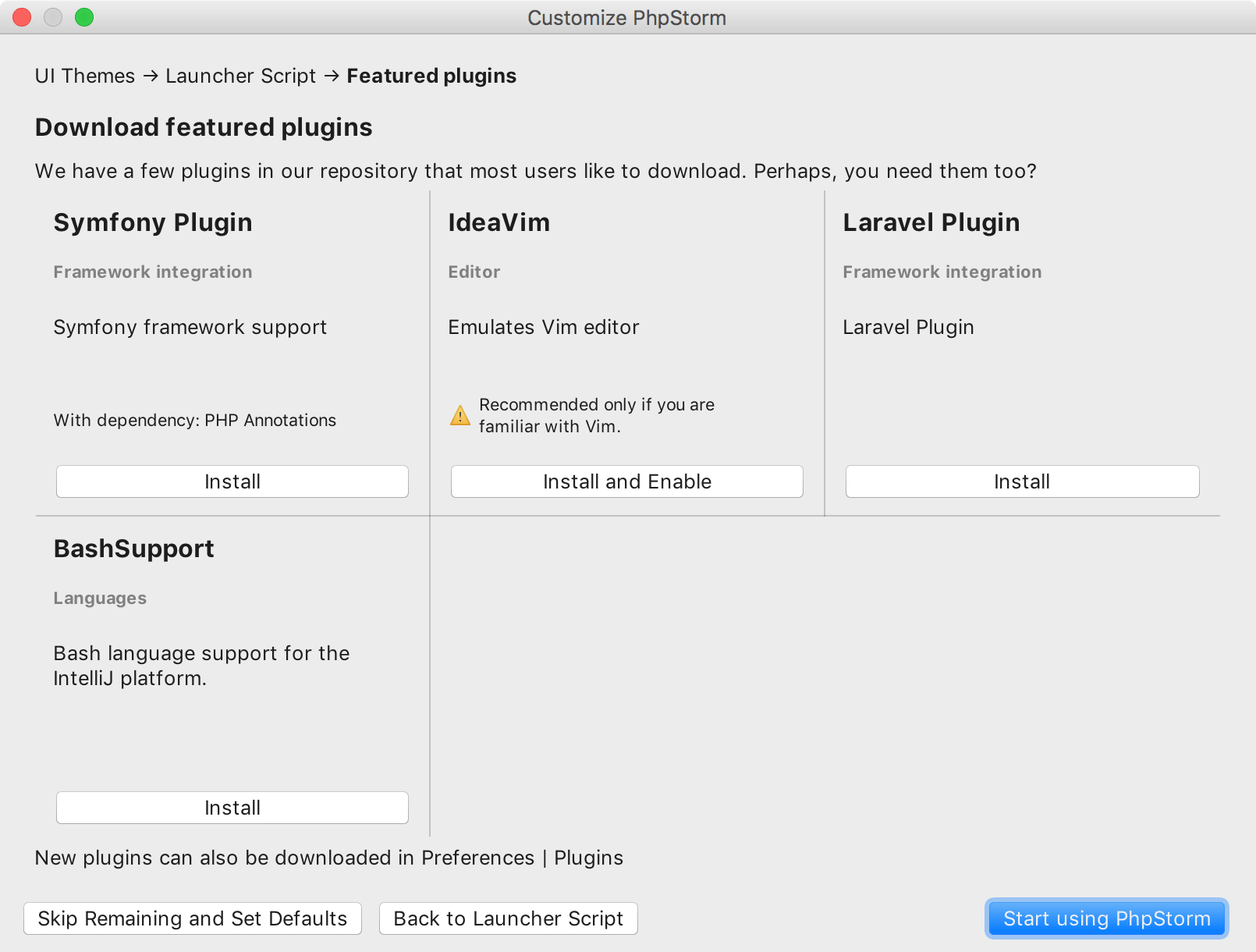Minimize the window with the yellow button

pyautogui.click(x=53, y=17)
